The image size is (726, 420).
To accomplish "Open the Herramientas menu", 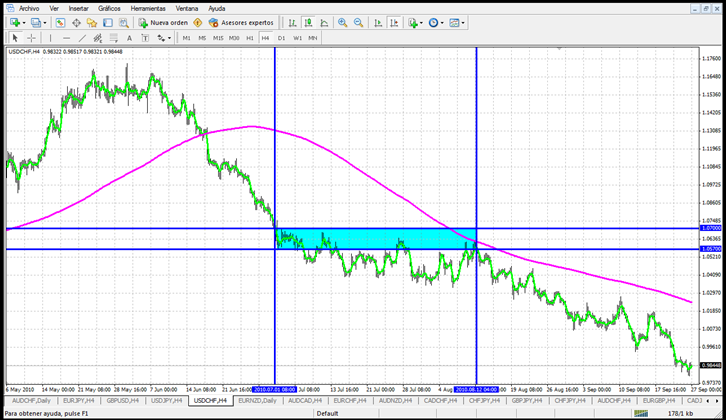I will point(147,7).
